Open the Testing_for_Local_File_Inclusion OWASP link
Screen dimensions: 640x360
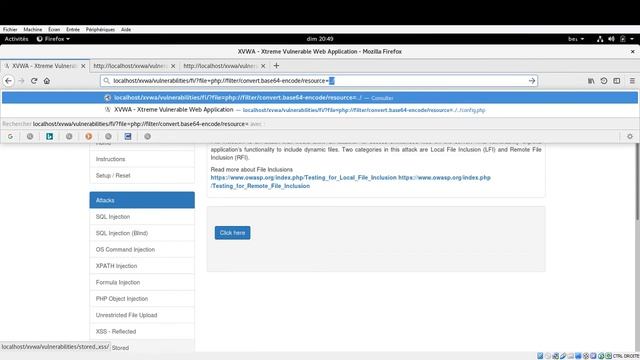coord(304,178)
